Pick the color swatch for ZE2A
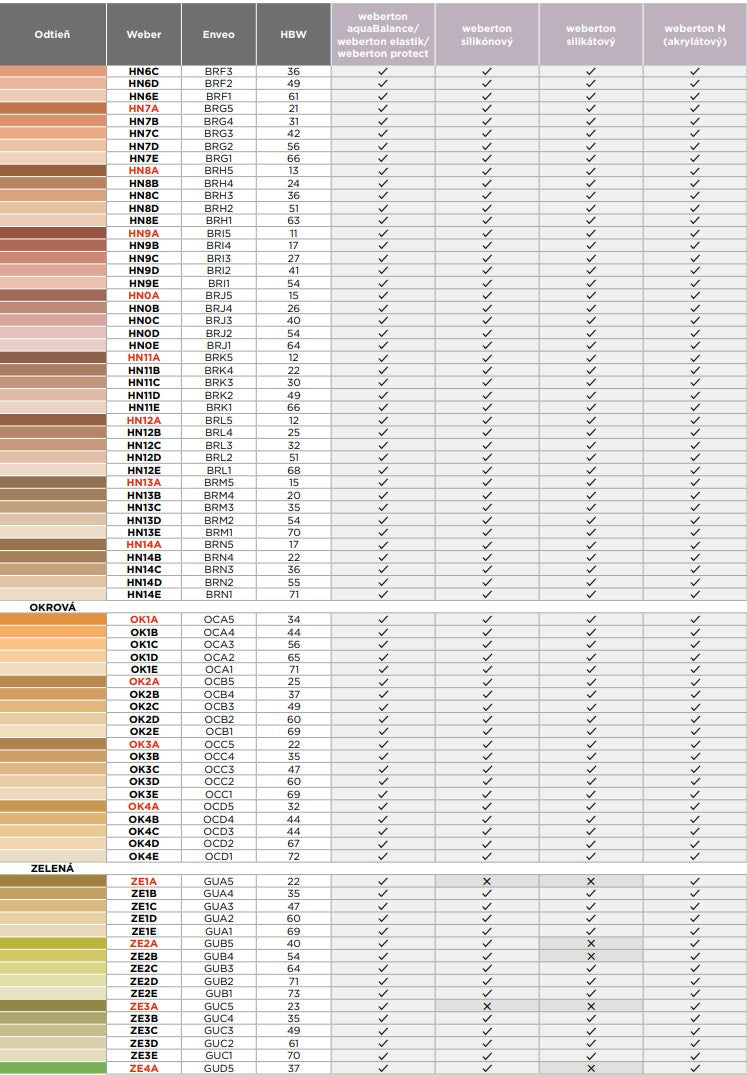The height and width of the screenshot is (1075, 747). (x=53, y=943)
